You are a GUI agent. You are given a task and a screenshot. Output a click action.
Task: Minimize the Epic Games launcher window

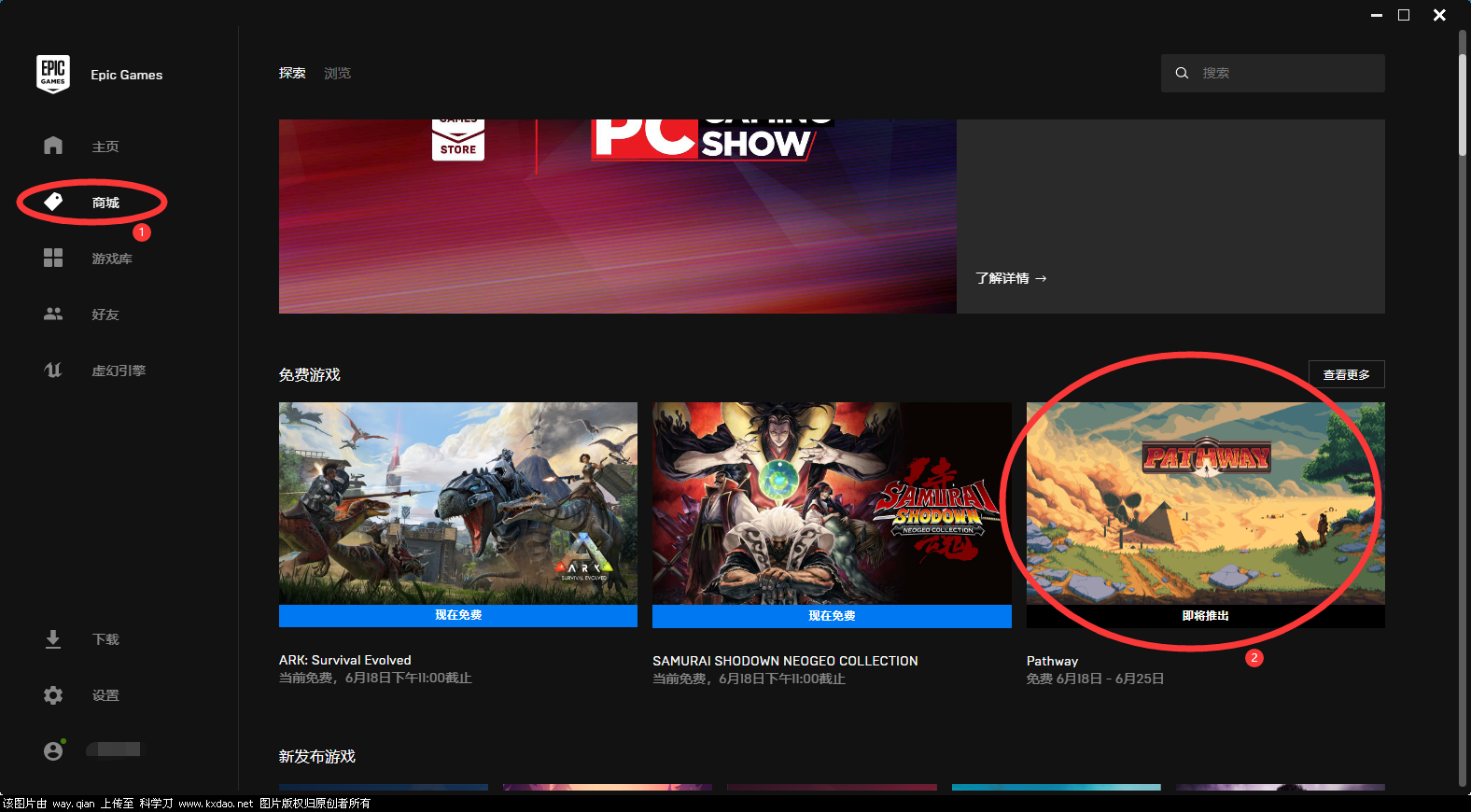[x=1376, y=15]
